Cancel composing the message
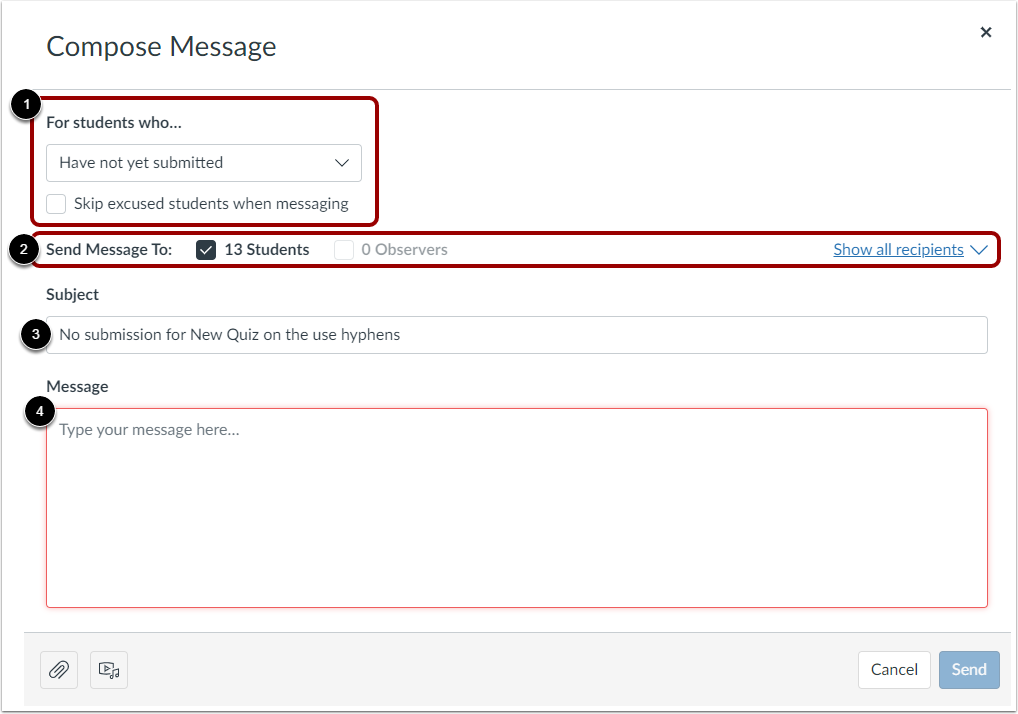The width and height of the screenshot is (1018, 714). pyautogui.click(x=893, y=670)
